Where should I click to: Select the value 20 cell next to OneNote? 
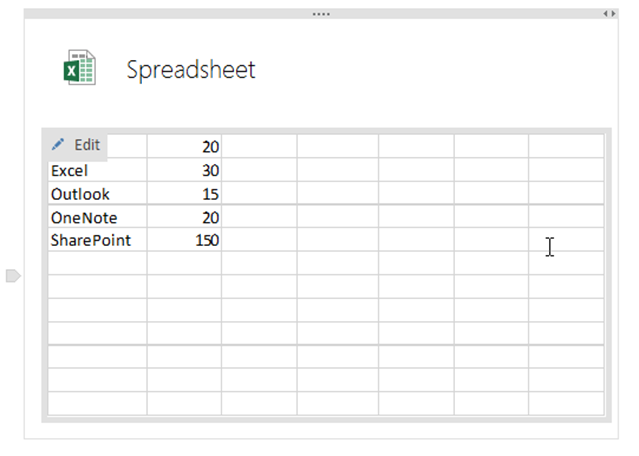[184, 217]
